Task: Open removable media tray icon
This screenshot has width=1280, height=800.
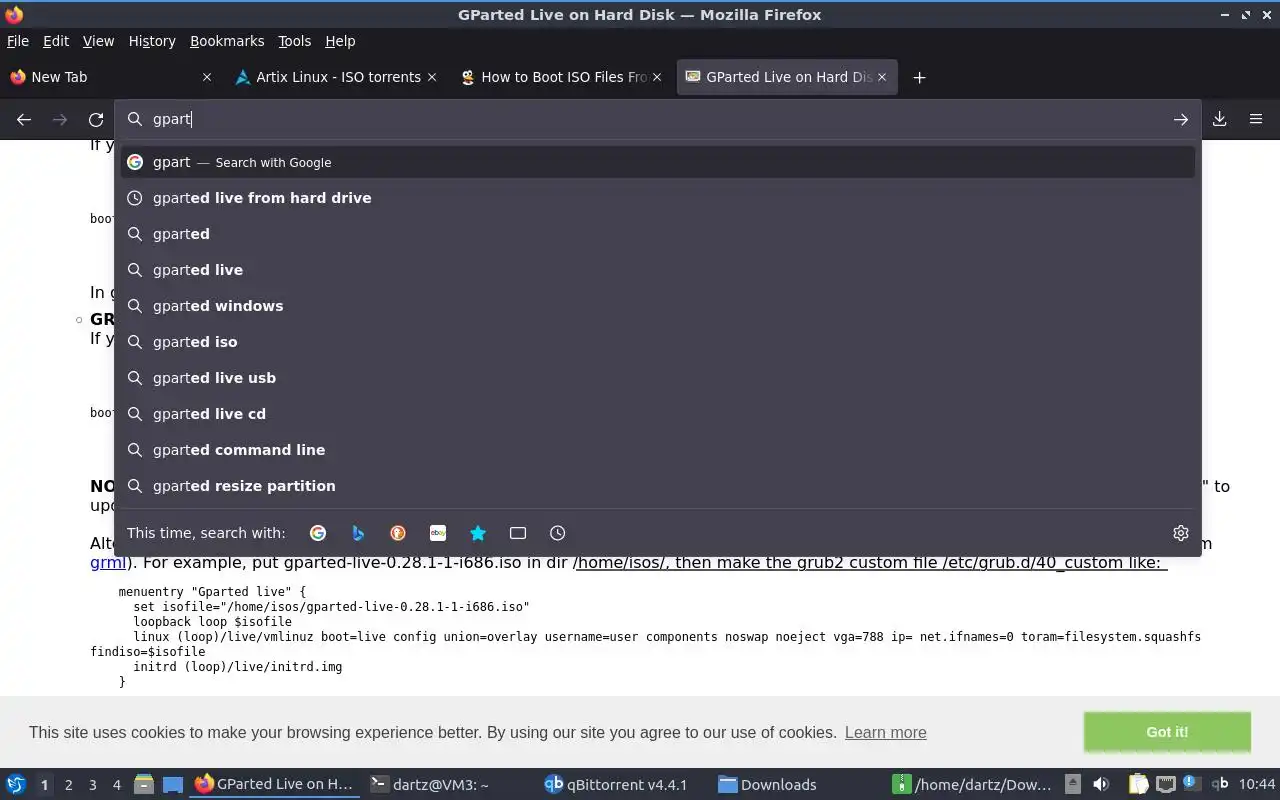Action: pyautogui.click(x=1072, y=784)
